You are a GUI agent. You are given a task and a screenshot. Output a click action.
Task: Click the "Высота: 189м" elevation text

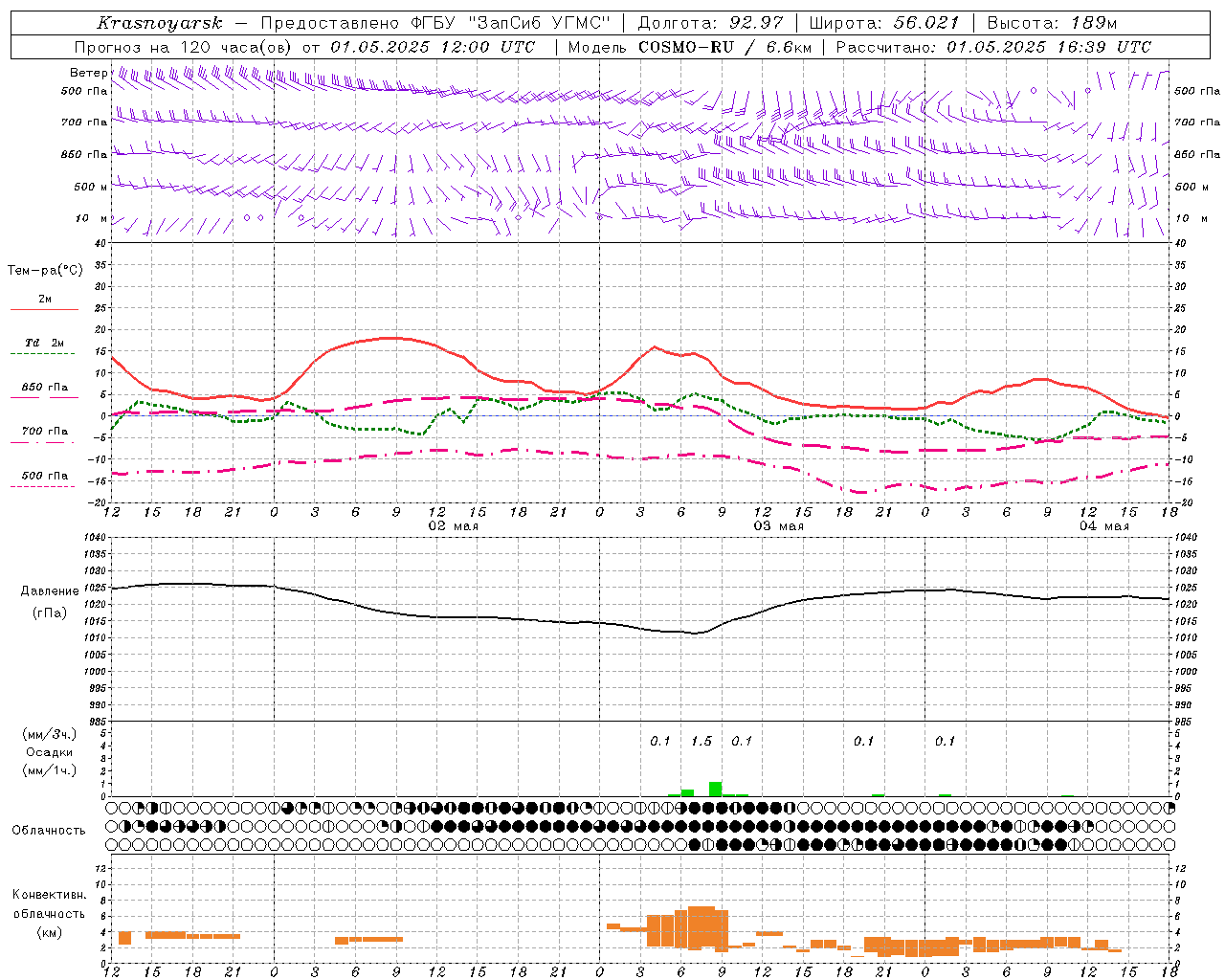coord(1051,23)
